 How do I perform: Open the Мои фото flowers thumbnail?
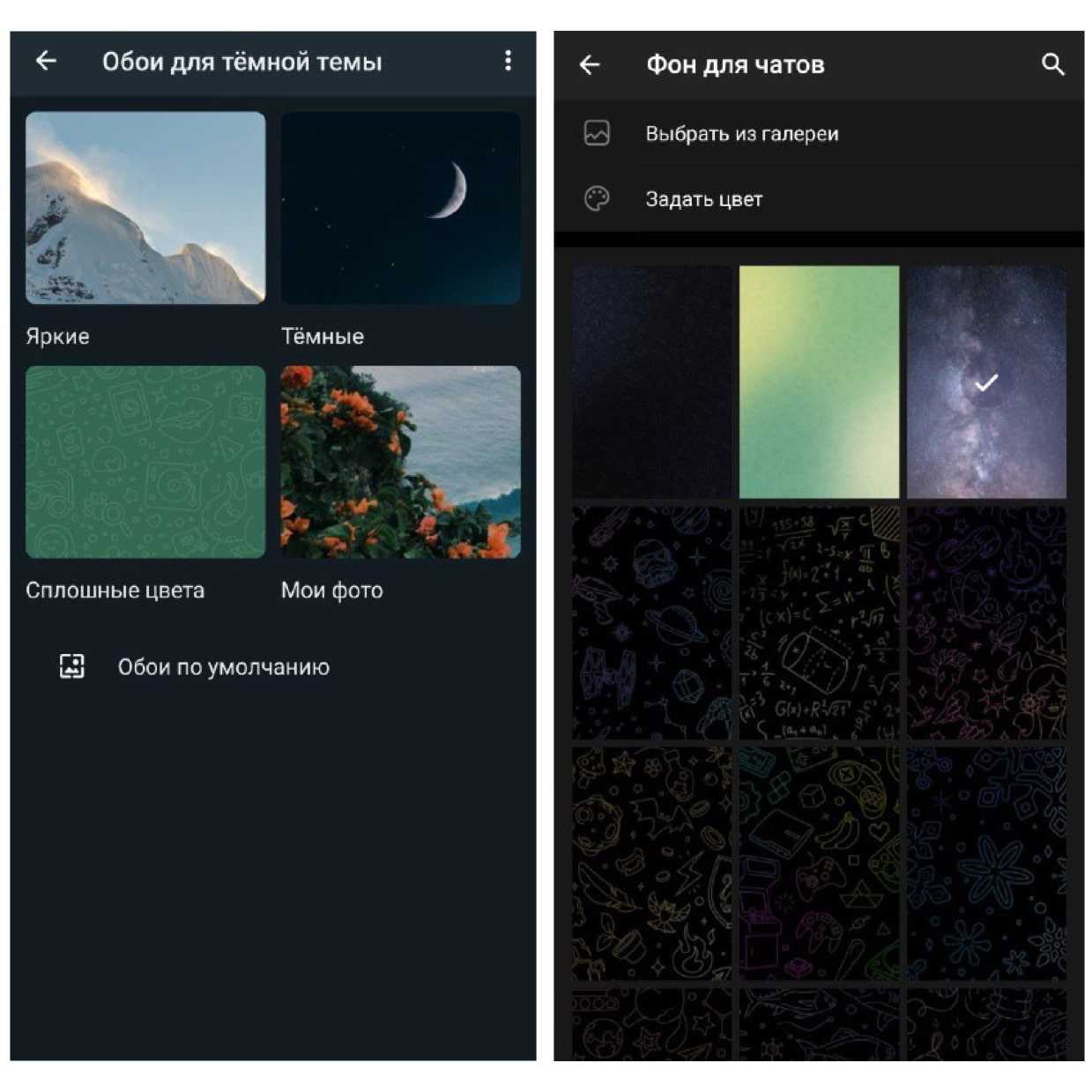tap(400, 462)
